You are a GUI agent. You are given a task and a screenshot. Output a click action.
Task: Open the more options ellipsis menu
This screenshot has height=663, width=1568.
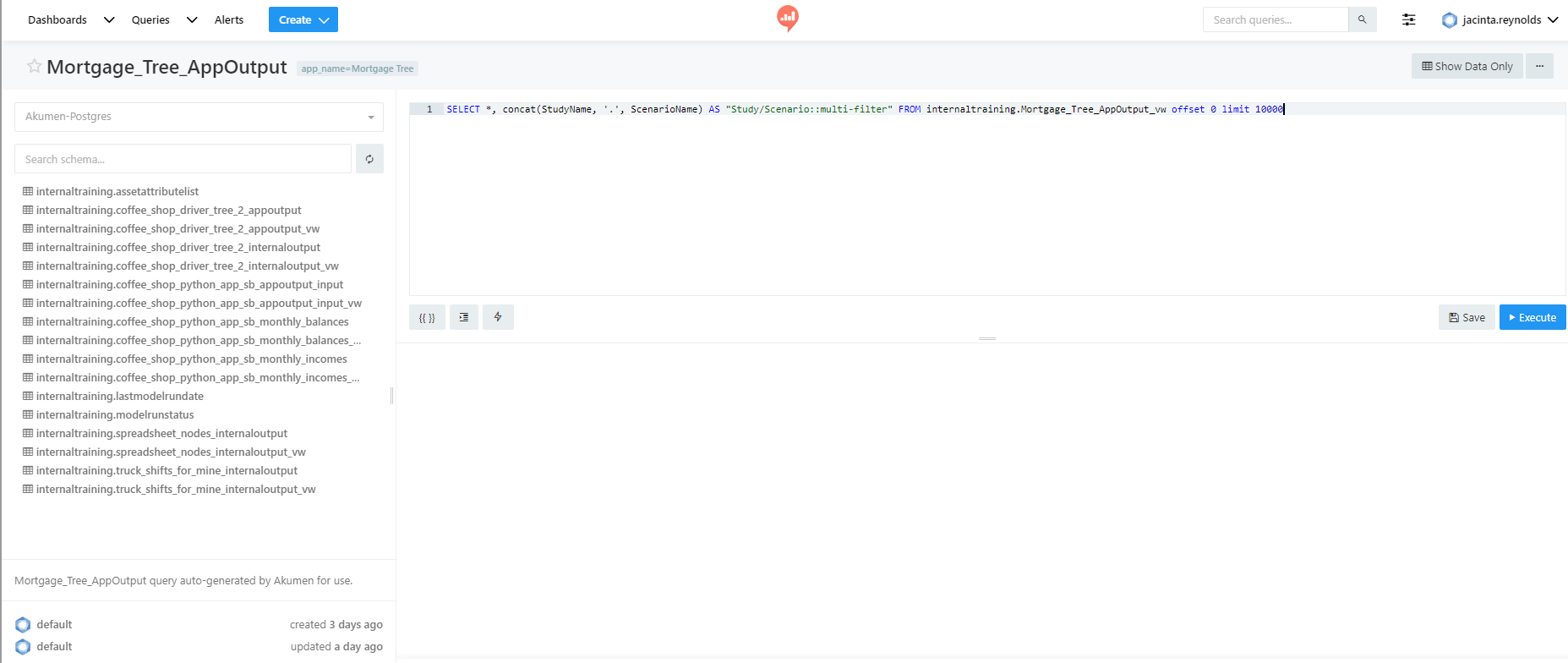1539,66
